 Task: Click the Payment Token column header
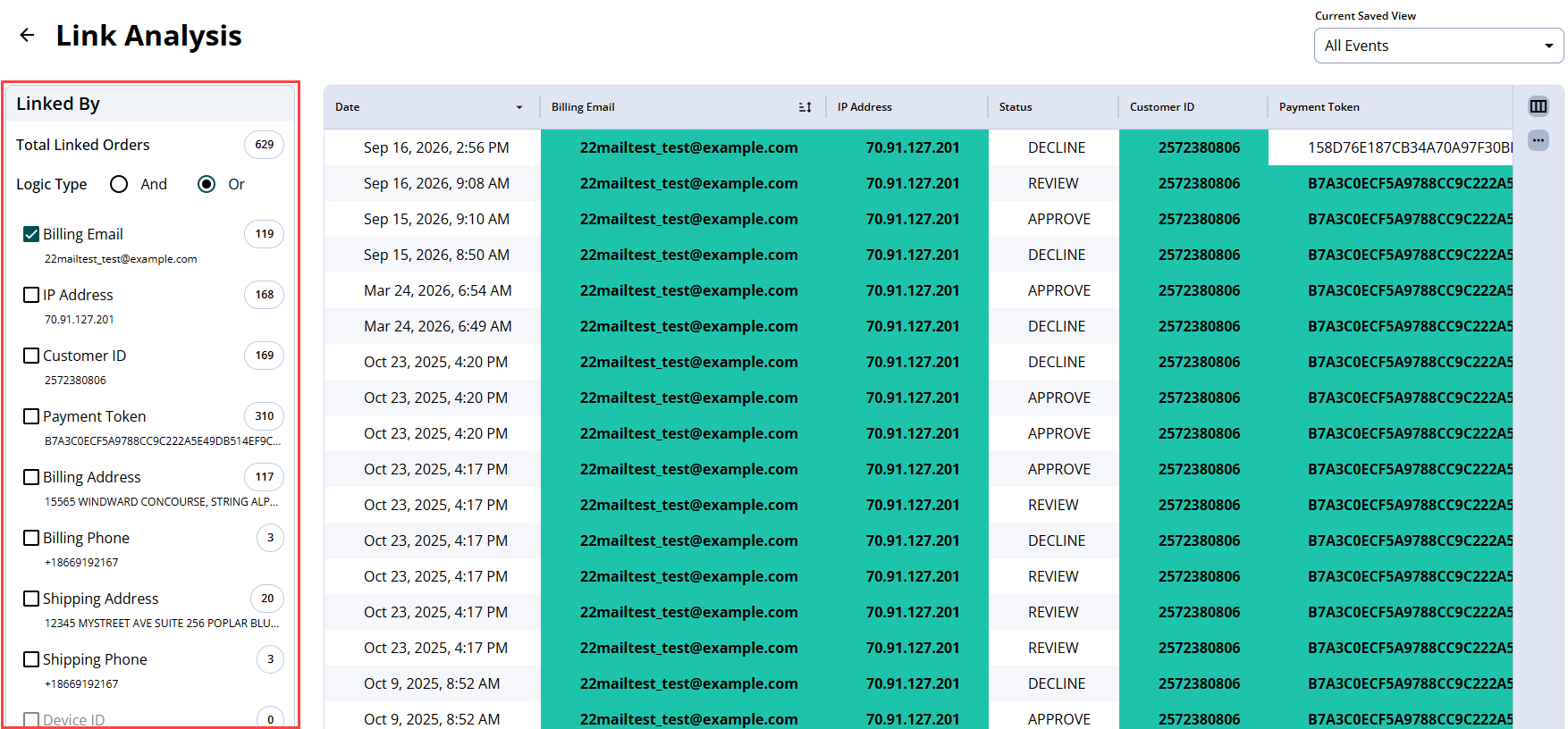[x=1319, y=107]
